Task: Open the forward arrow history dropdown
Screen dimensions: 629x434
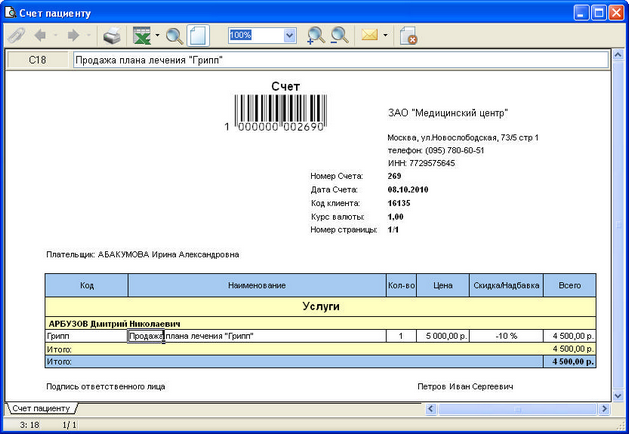Action: (89, 35)
